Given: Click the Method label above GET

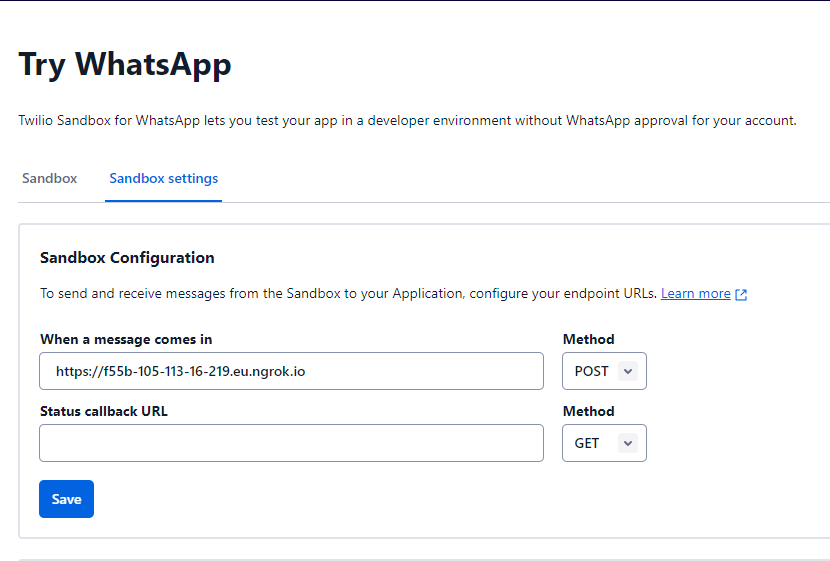Looking at the screenshot, I should coord(589,411).
